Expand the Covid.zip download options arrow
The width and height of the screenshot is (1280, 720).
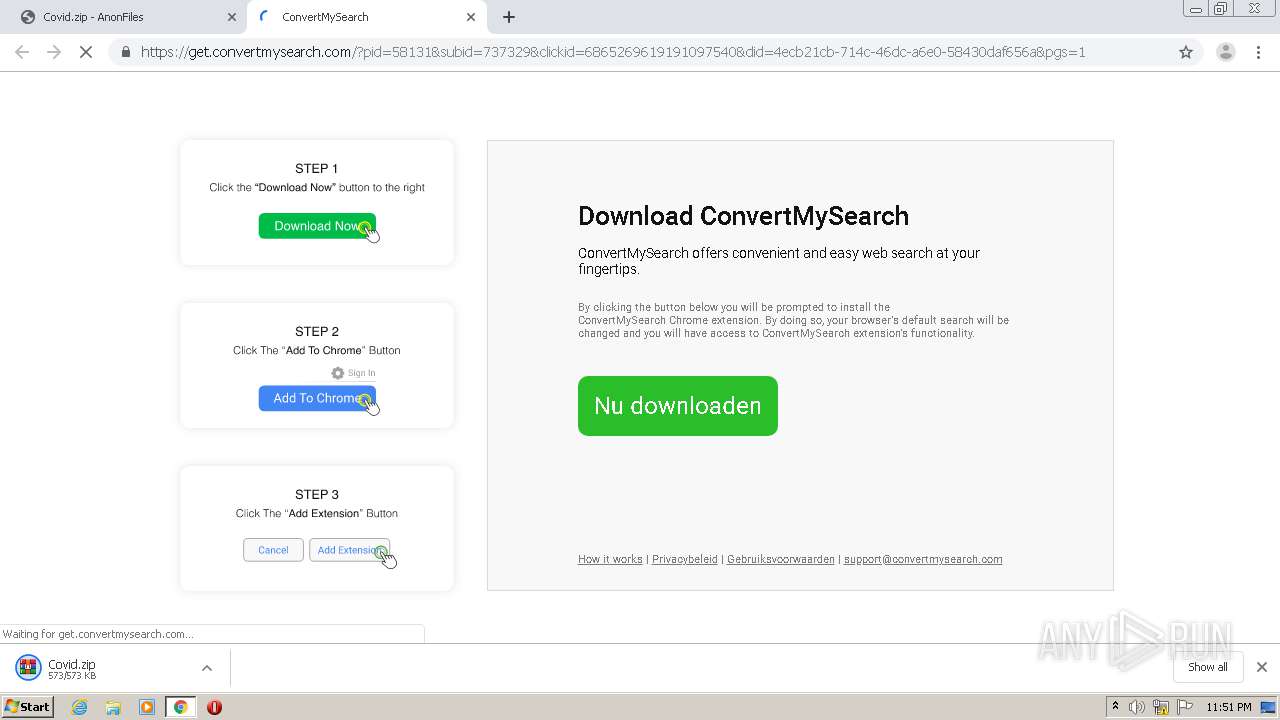(207, 668)
